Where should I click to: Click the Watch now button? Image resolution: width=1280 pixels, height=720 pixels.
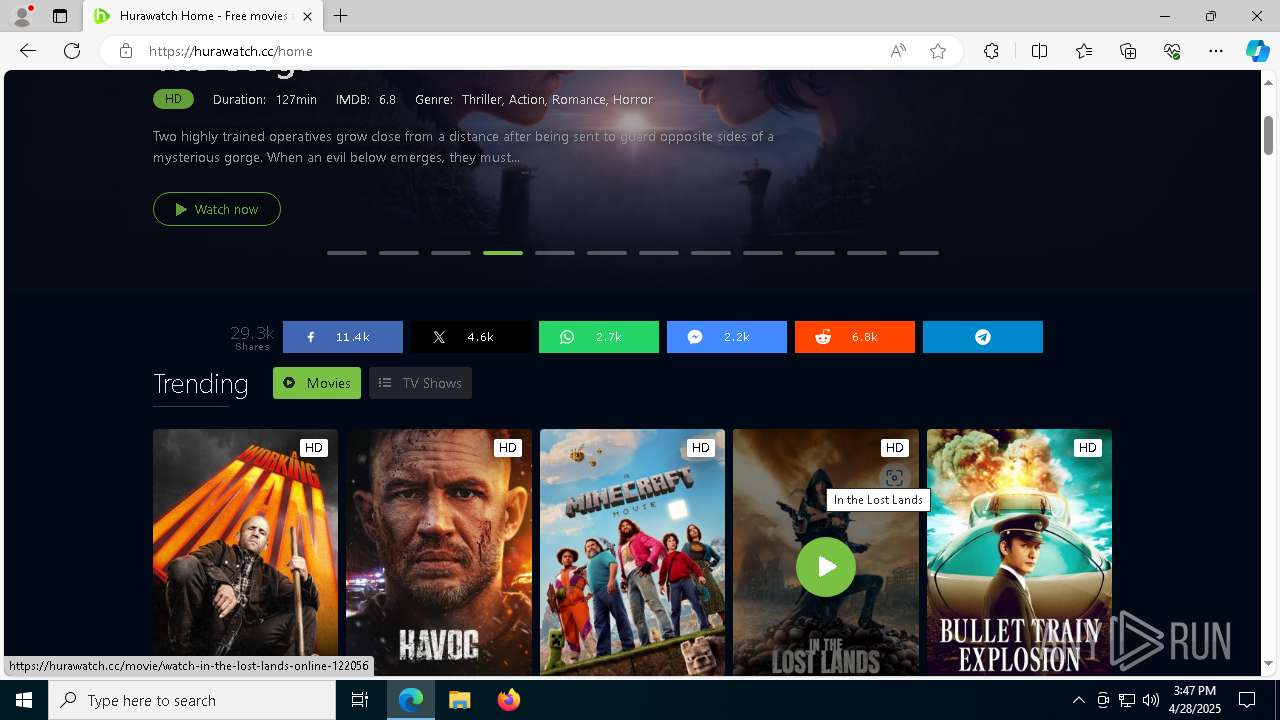[217, 209]
